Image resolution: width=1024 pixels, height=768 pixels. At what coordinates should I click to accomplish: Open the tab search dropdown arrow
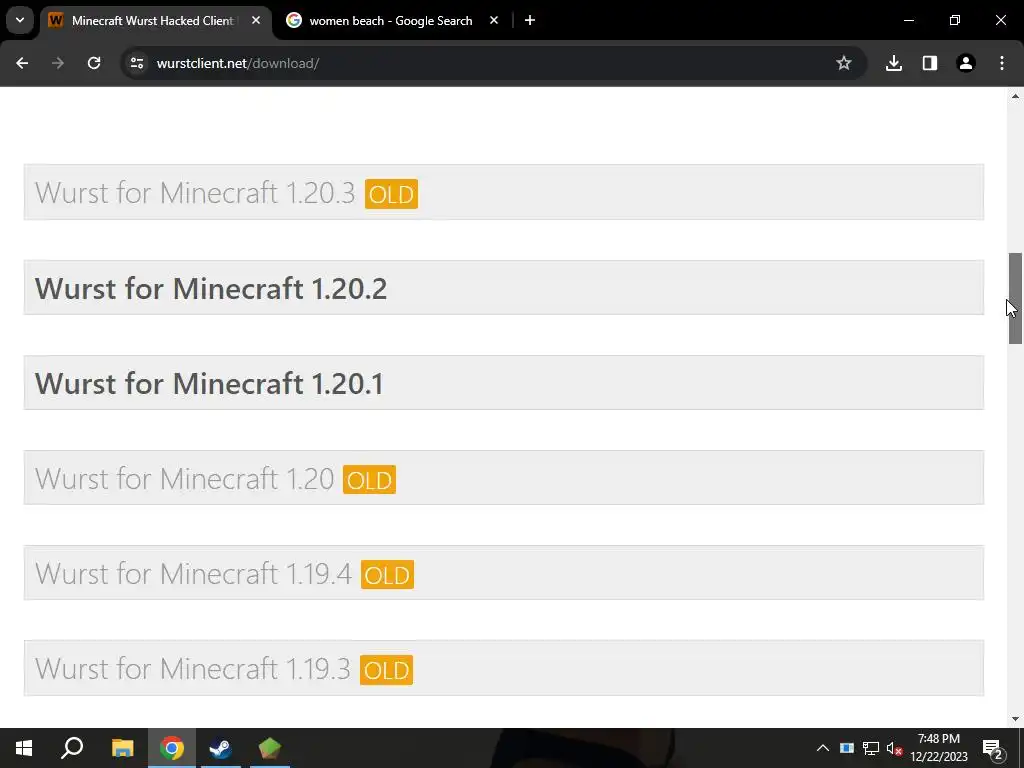pyautogui.click(x=20, y=20)
